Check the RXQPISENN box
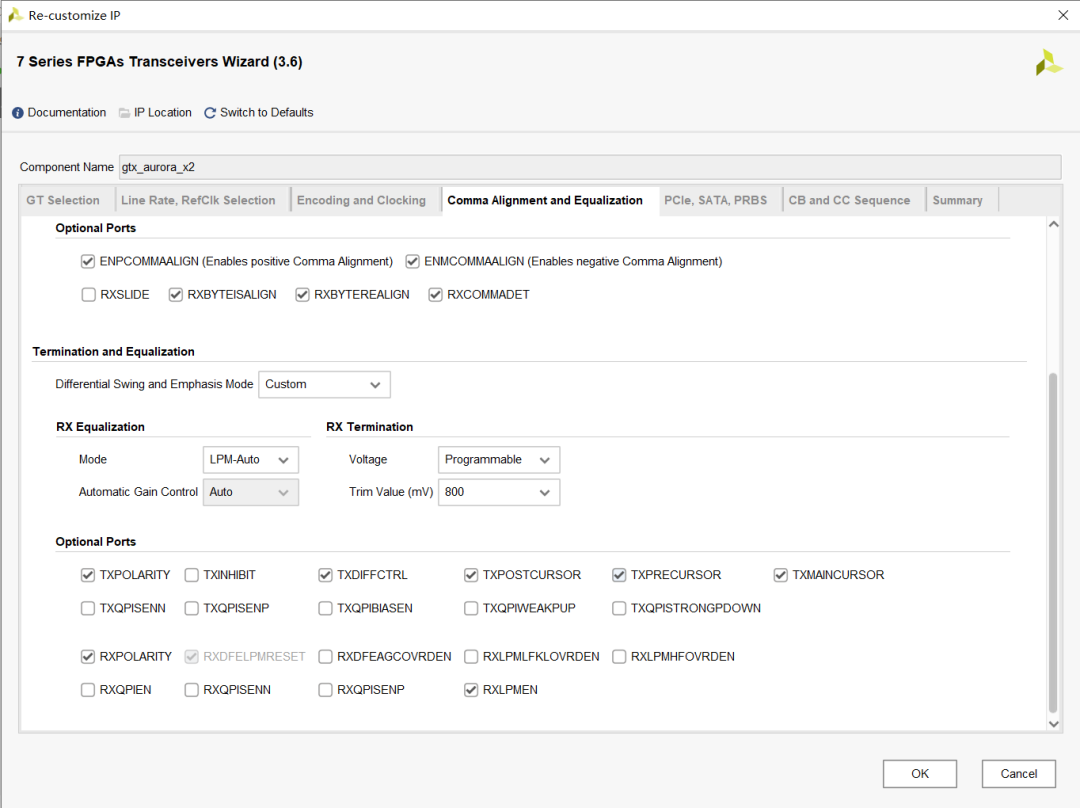The height and width of the screenshot is (808, 1080). click(191, 690)
